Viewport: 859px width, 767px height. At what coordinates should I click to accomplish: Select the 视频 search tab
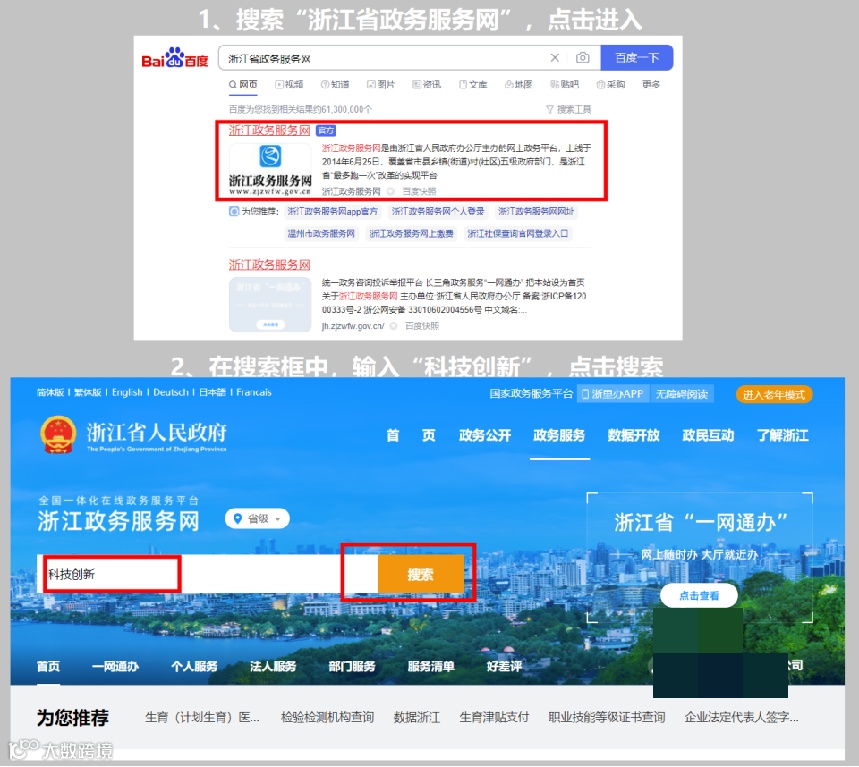289,84
